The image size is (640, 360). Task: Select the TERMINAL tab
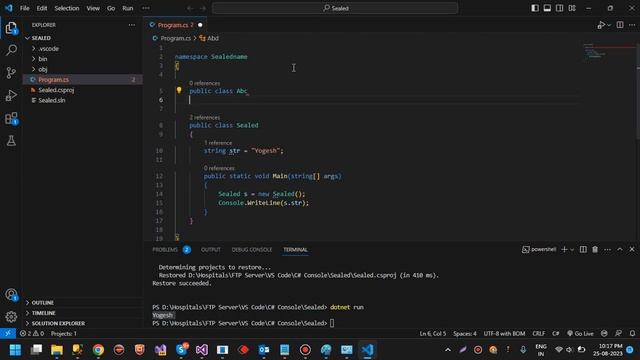coord(296,249)
